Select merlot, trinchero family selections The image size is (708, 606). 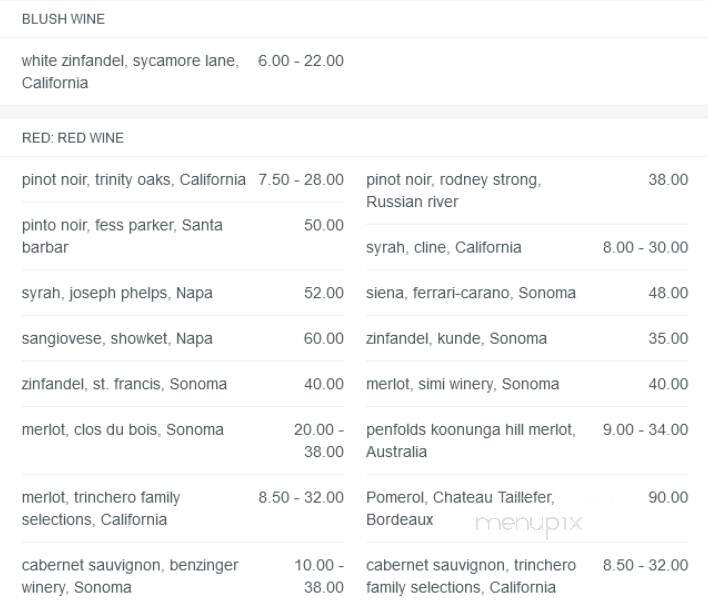(x=101, y=508)
